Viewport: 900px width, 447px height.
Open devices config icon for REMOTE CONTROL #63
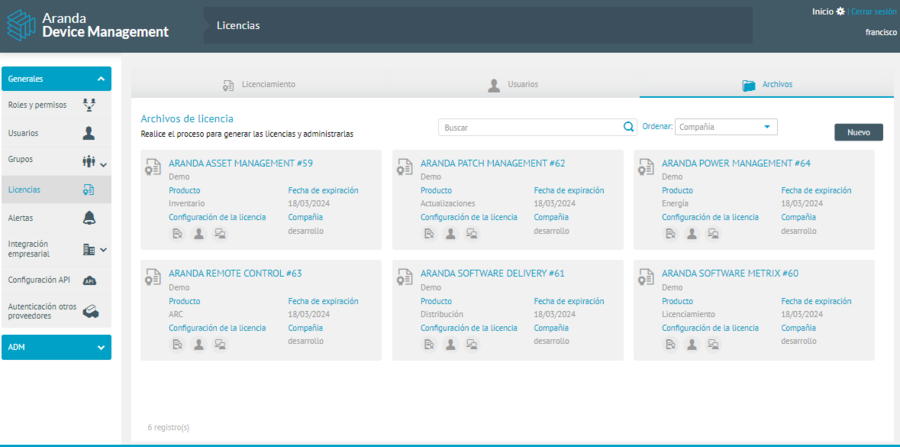pyautogui.click(x=220, y=344)
